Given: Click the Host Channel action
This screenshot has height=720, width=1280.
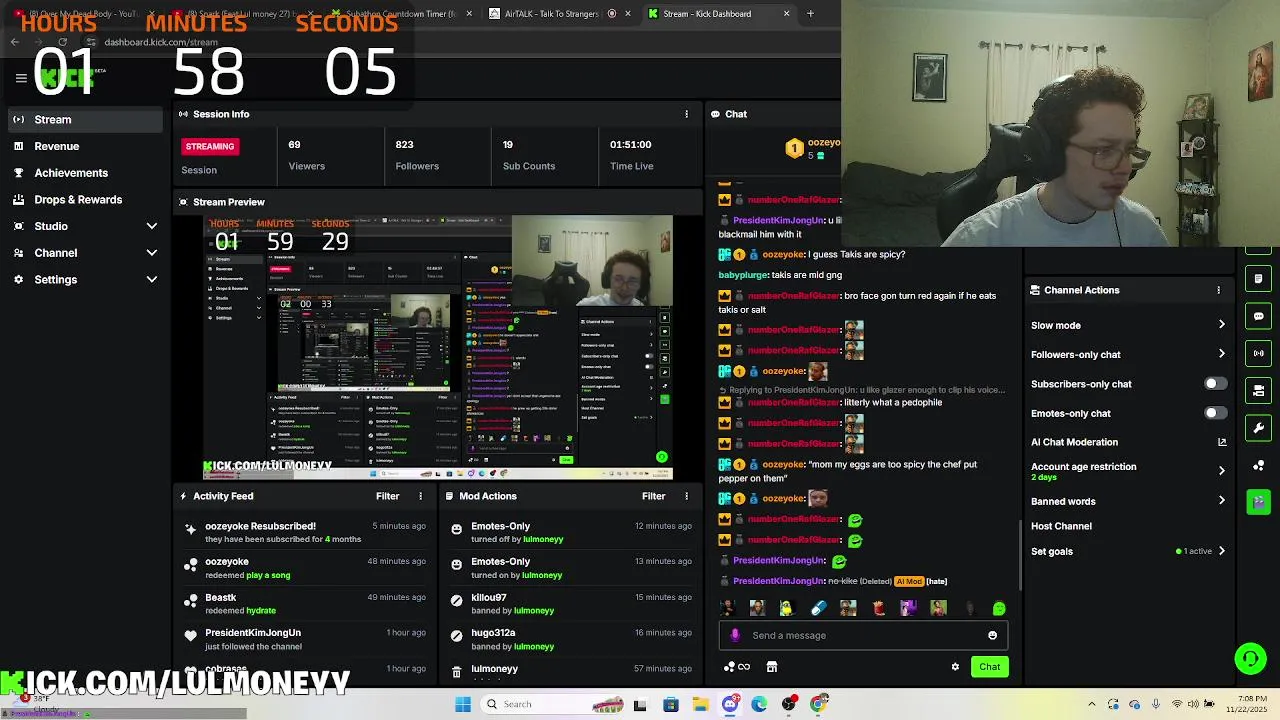Looking at the screenshot, I should pyautogui.click(x=1061, y=526).
